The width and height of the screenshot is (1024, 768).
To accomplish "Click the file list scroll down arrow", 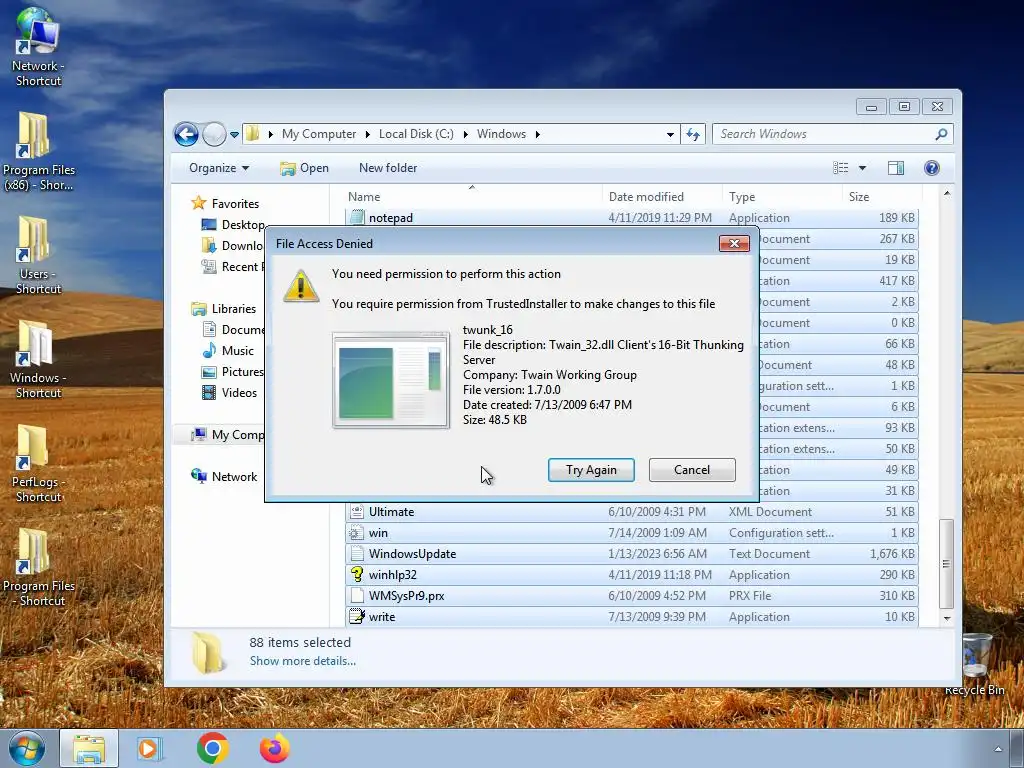I will (x=947, y=618).
